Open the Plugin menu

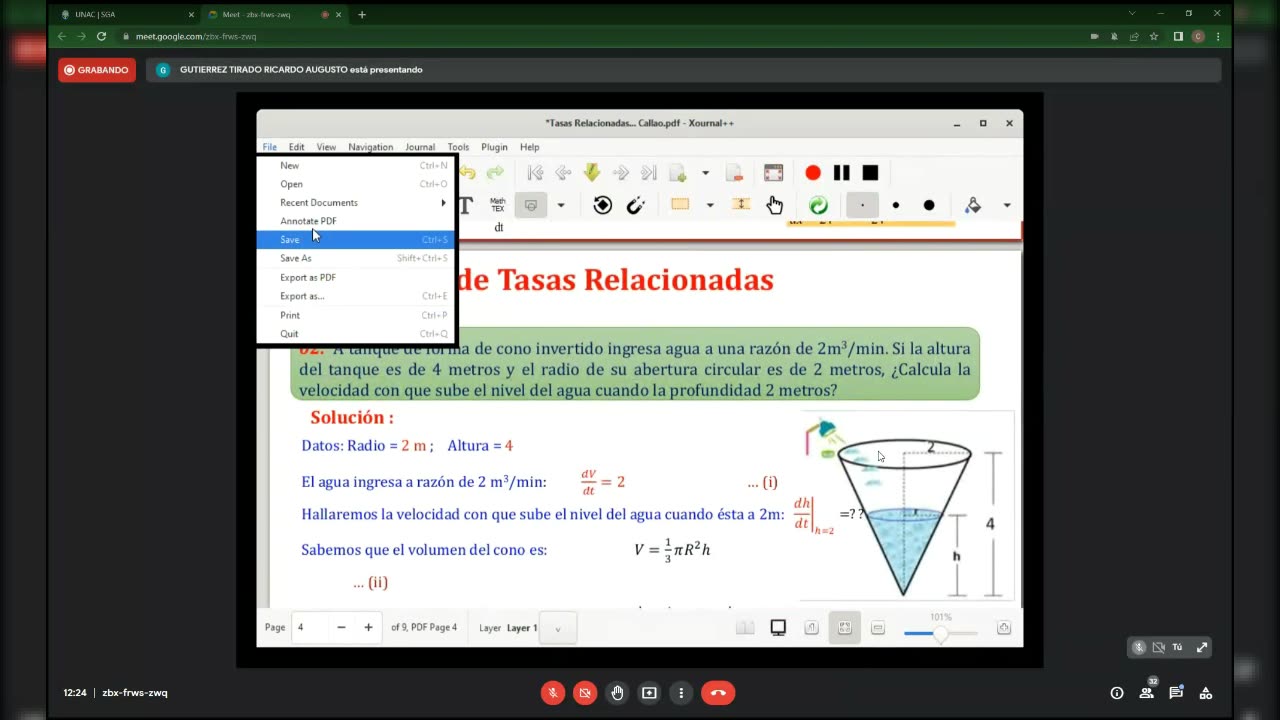point(494,147)
